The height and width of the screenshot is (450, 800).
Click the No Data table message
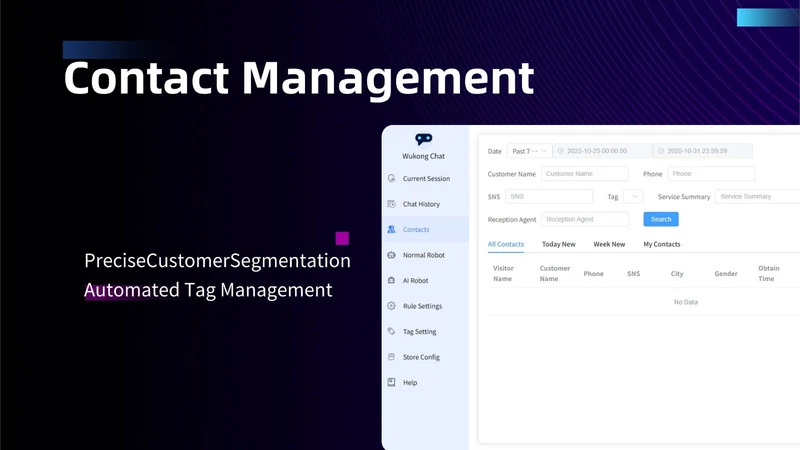(x=686, y=302)
